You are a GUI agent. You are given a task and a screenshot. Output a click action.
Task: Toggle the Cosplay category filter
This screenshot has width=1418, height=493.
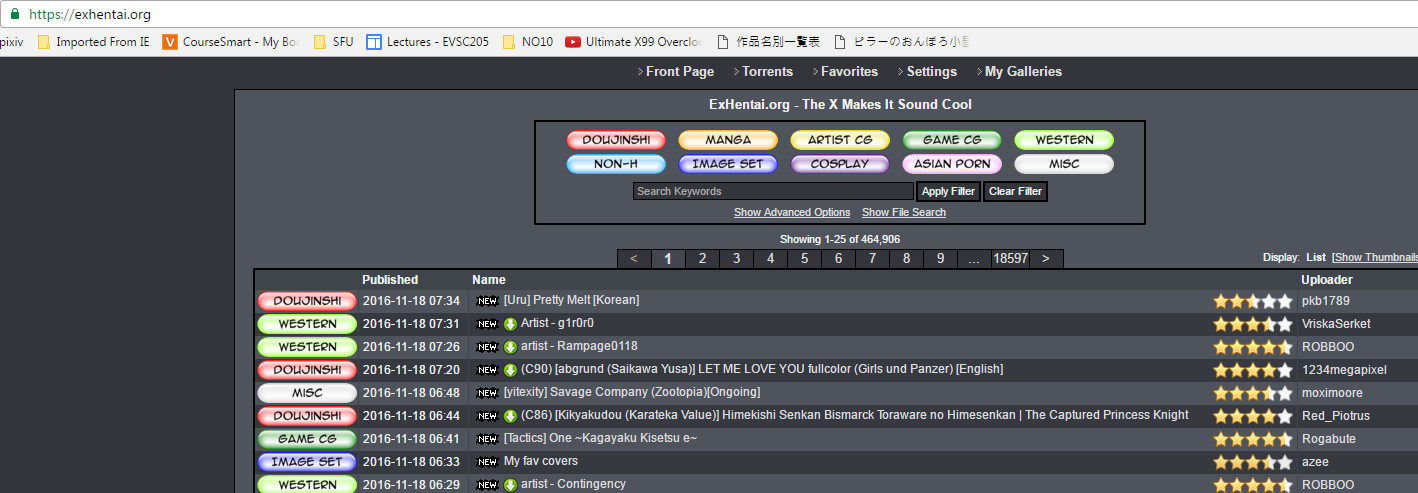pyautogui.click(x=840, y=164)
